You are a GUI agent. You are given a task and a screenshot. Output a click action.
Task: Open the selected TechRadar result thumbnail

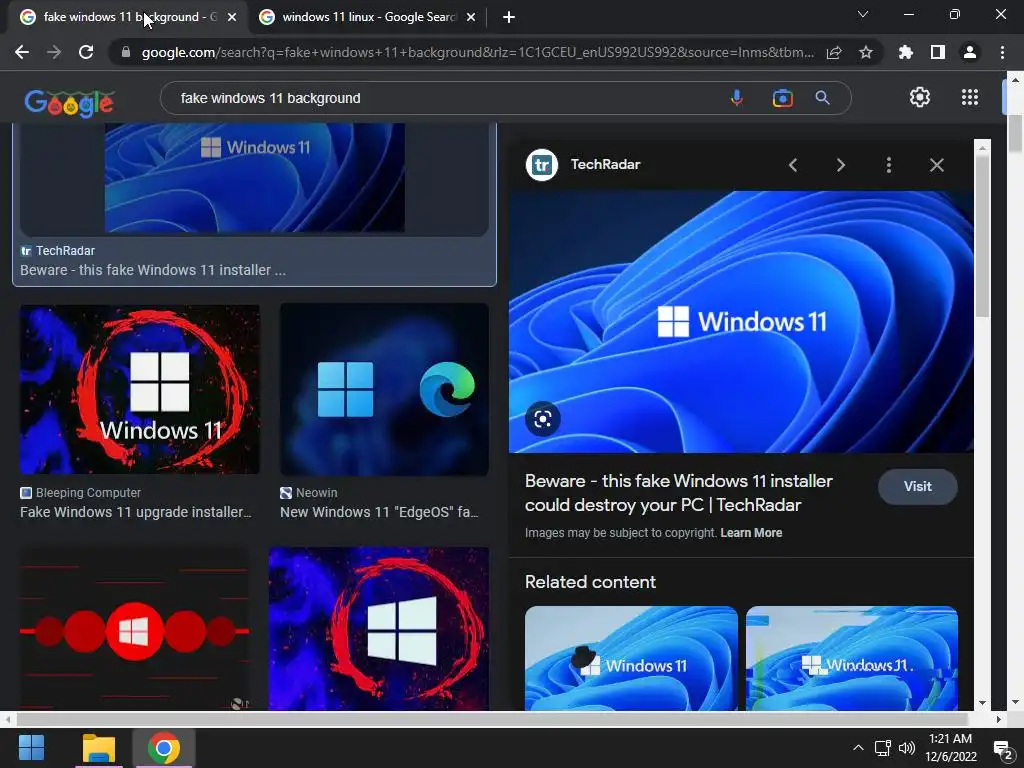255,178
